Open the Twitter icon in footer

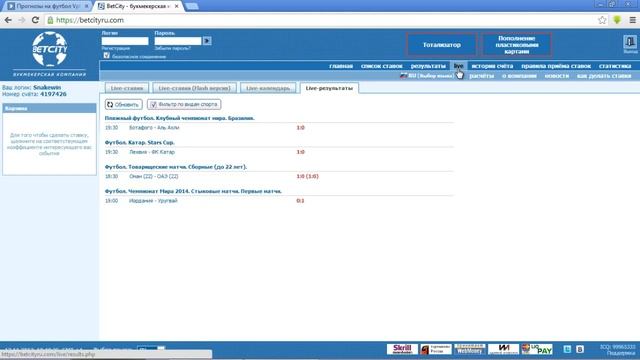567,349
